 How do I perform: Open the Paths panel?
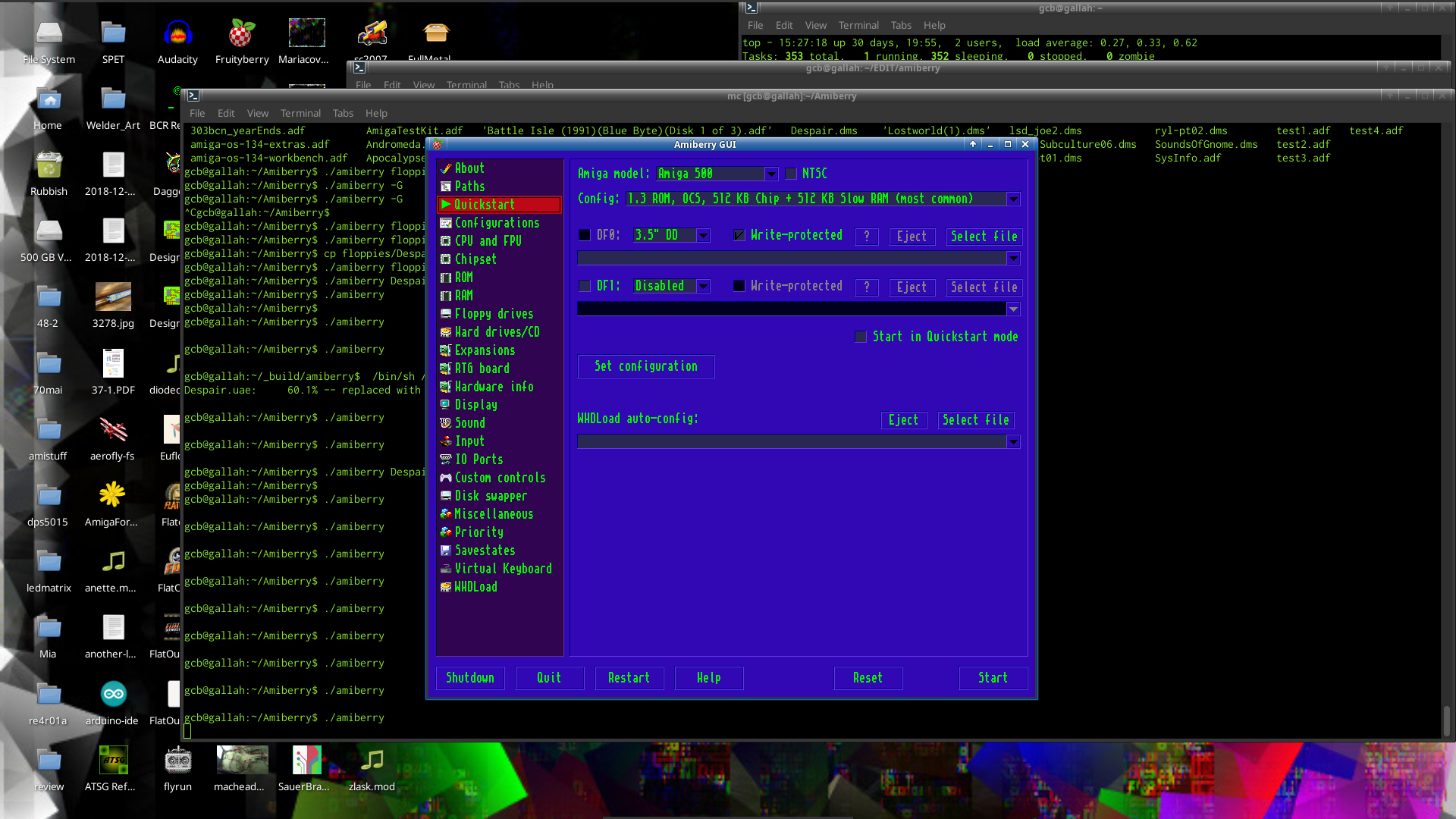(x=499, y=187)
